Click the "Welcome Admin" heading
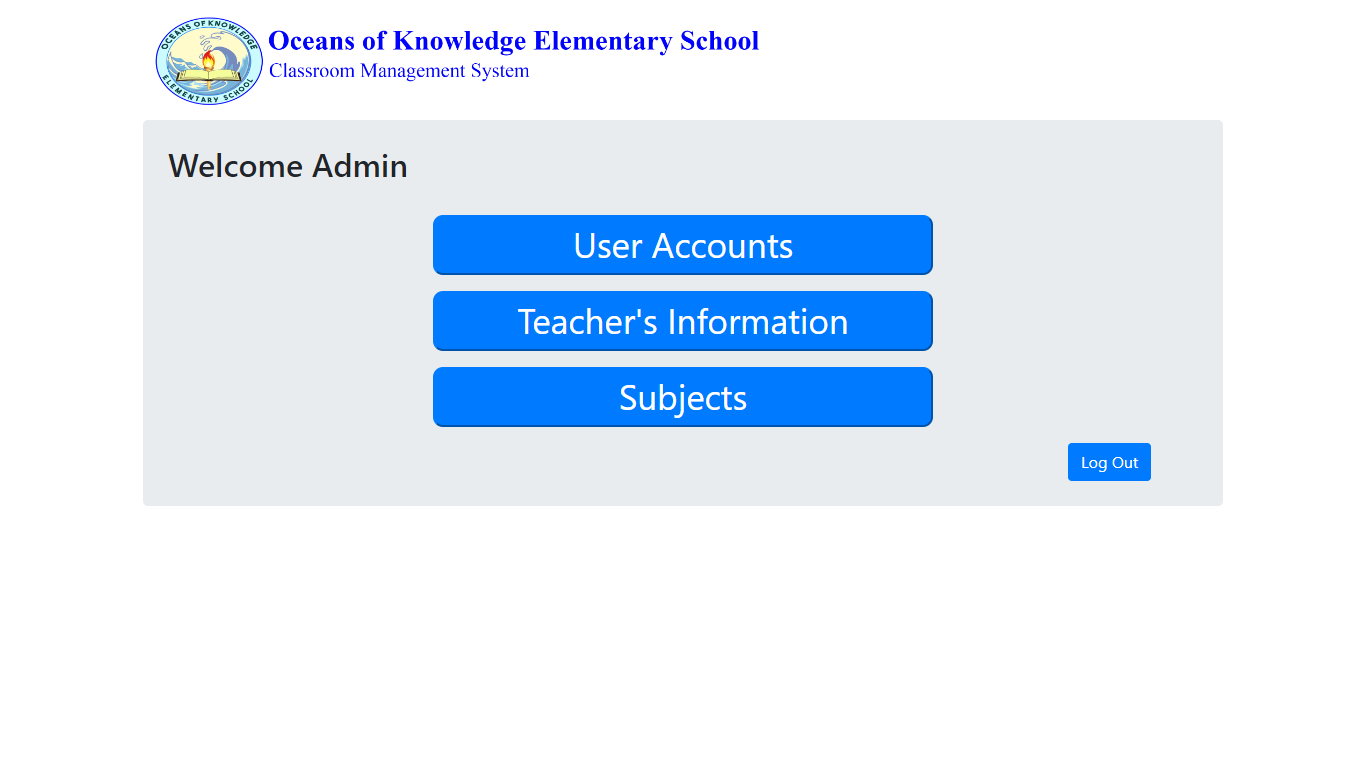This screenshot has width=1366, height=768. [x=288, y=166]
